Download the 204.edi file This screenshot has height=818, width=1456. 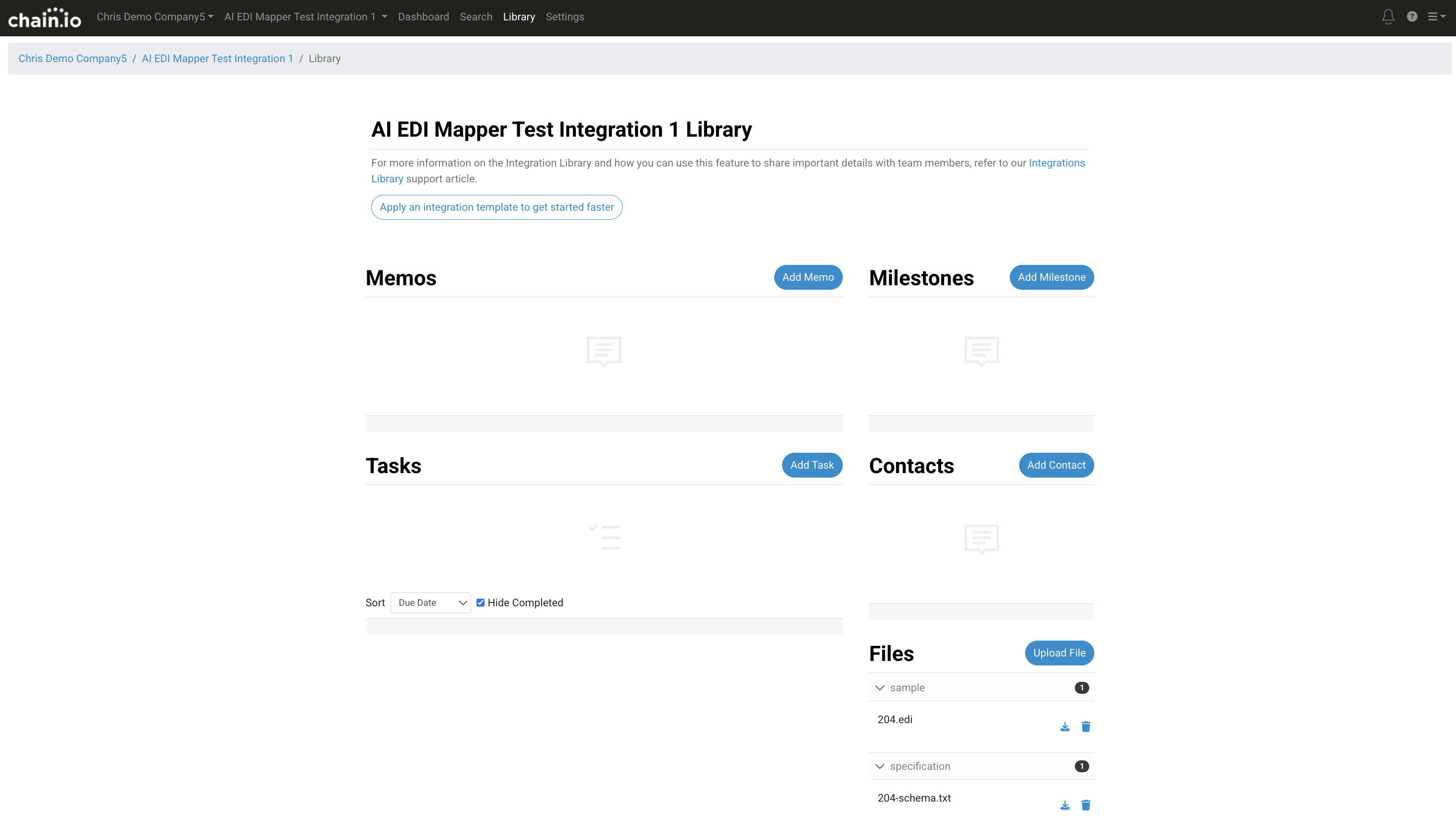[x=1064, y=727]
